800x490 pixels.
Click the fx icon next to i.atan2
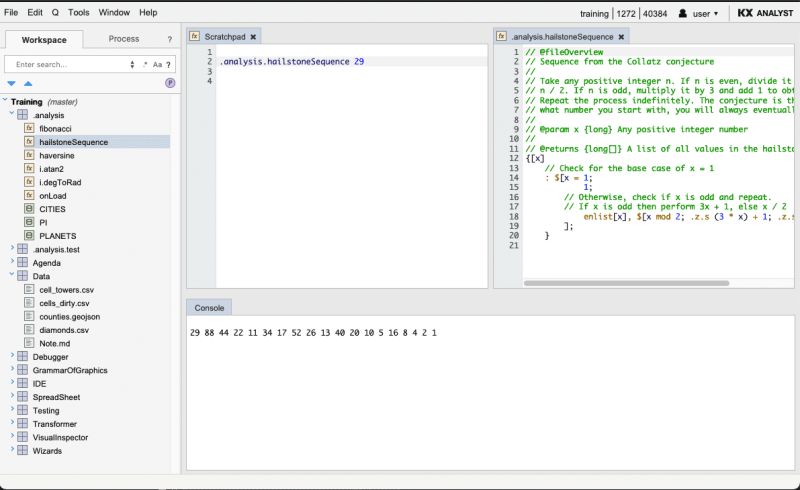click(x=29, y=168)
